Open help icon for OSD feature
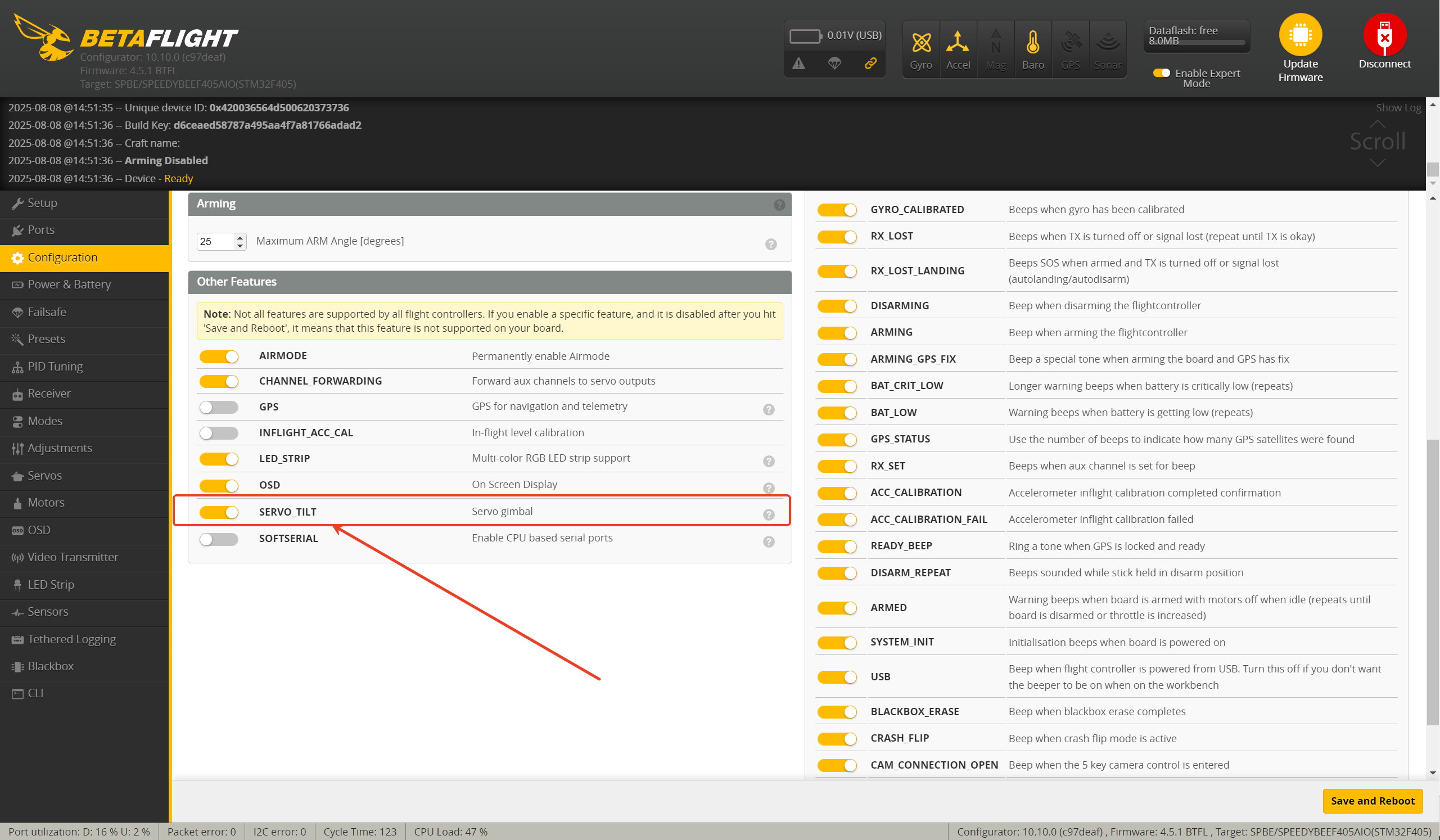The width and height of the screenshot is (1440, 840). 769,488
